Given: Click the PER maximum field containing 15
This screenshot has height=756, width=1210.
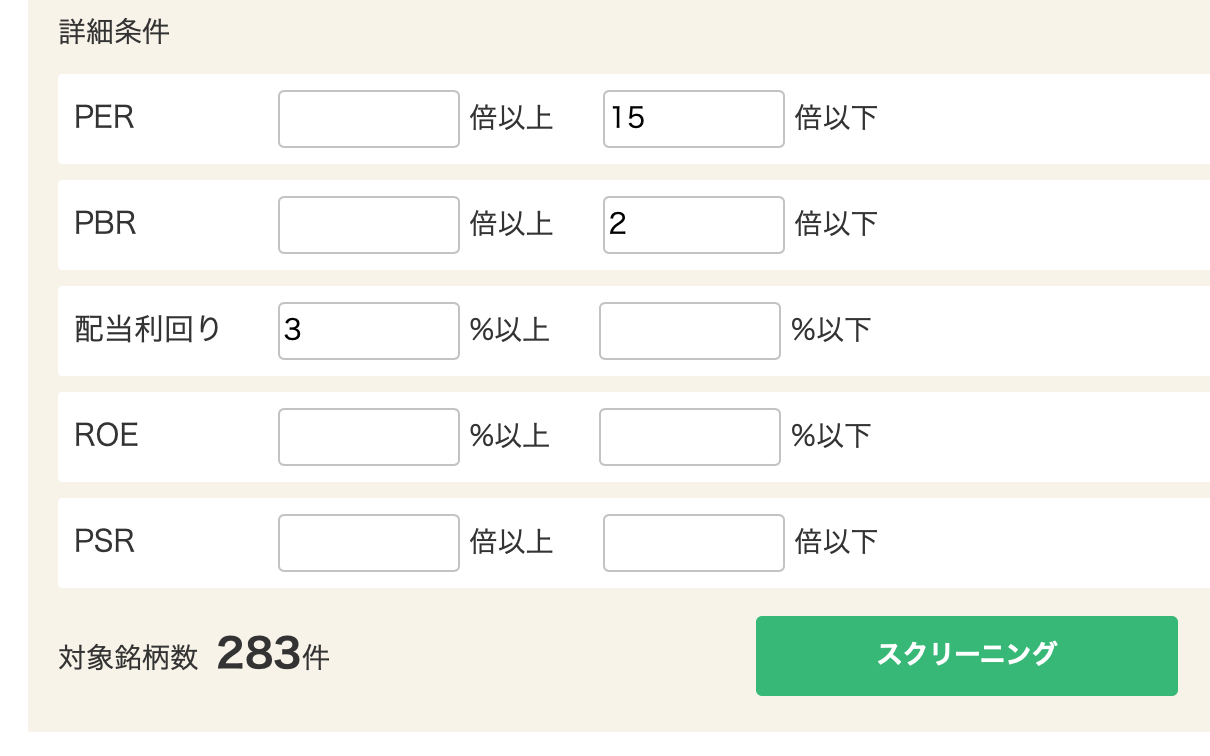Looking at the screenshot, I should click(693, 119).
